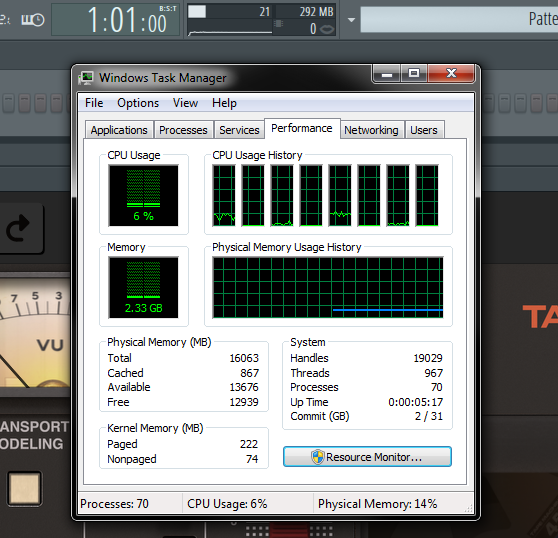Click the Memory 2.33 GB meter
558x538 pixels.
point(143,287)
